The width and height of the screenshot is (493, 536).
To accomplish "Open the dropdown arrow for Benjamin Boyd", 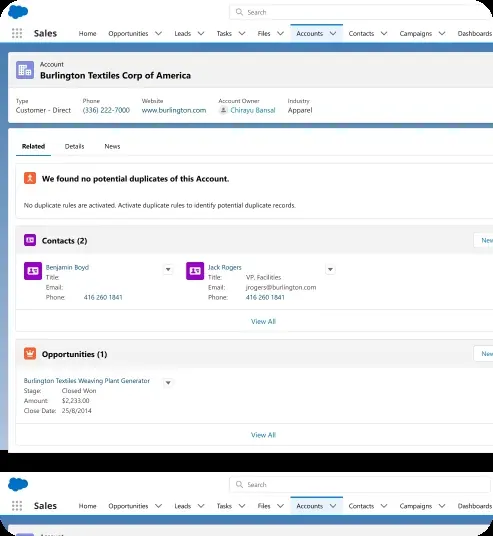I will 168,269.
